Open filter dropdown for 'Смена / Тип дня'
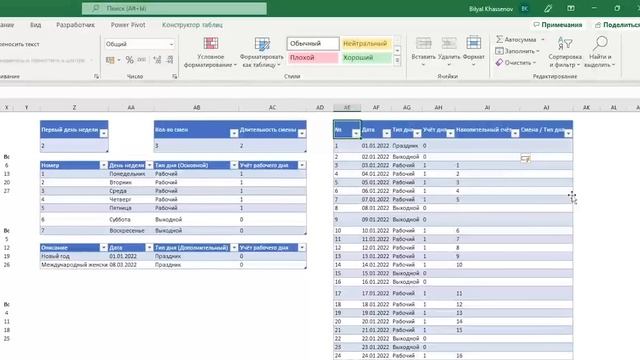 click(568, 133)
